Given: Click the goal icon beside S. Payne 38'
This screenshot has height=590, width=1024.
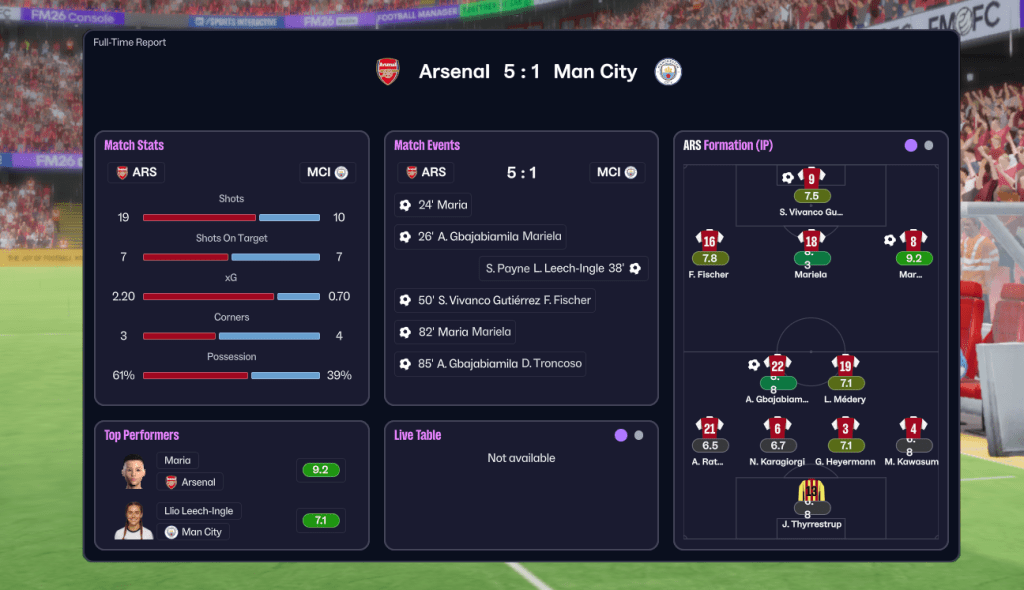Looking at the screenshot, I should 634,268.
